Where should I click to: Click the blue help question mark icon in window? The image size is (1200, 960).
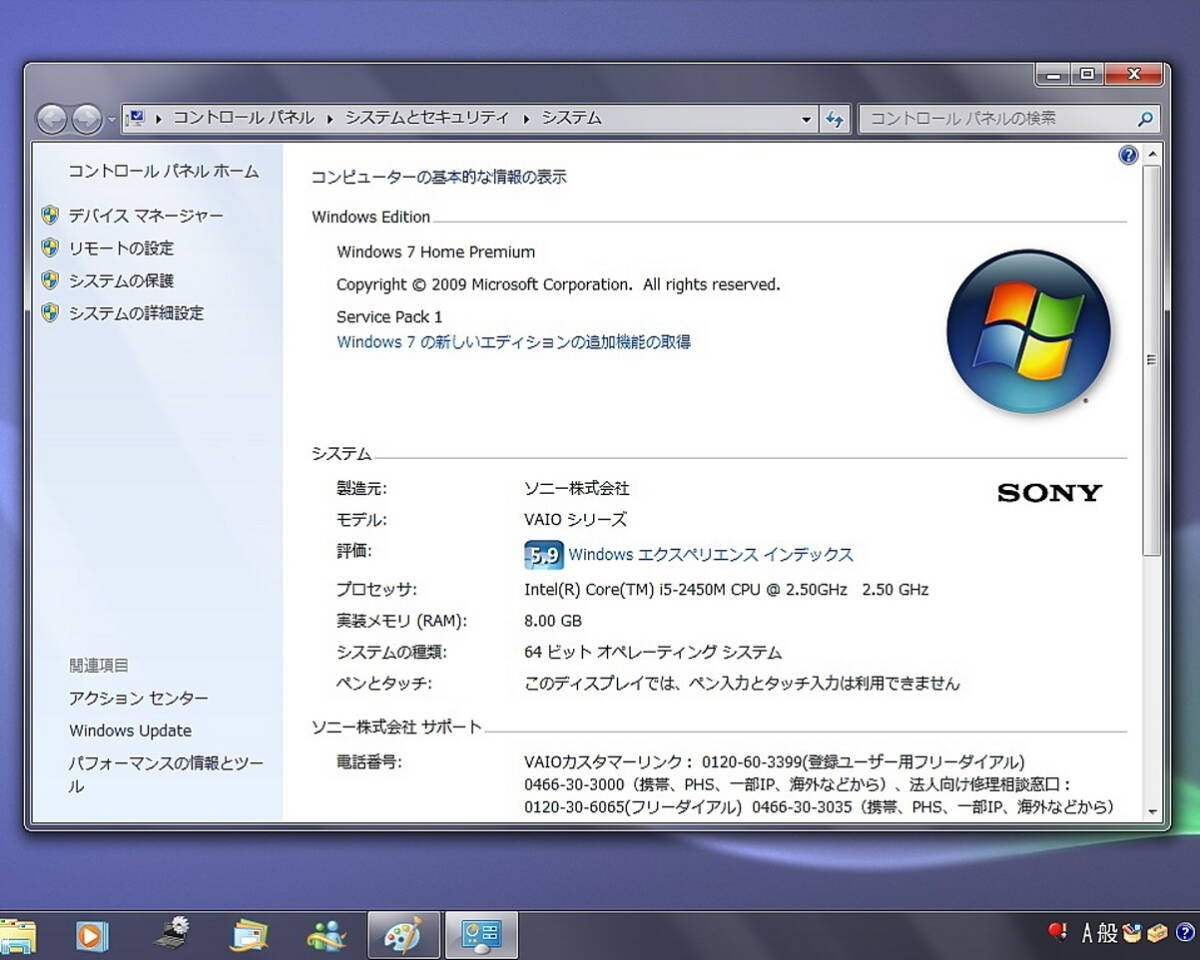click(x=1128, y=155)
